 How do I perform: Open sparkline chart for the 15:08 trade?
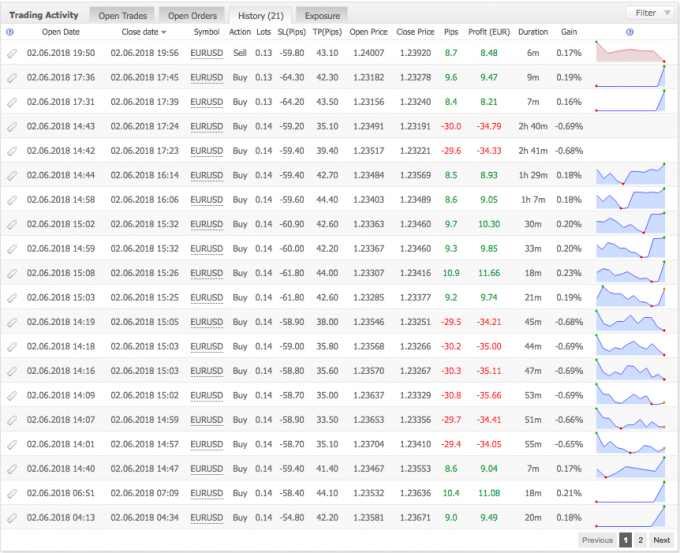630,272
